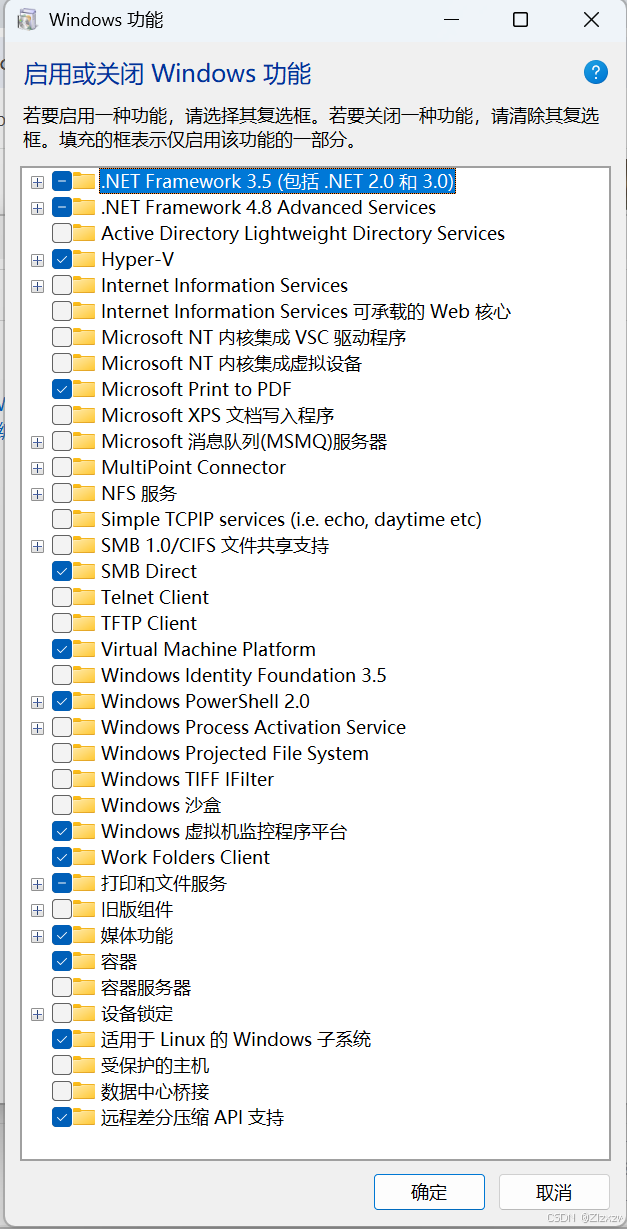This screenshot has height=1229, width=627.
Task: Click the 取消 button
Action: click(554, 1192)
